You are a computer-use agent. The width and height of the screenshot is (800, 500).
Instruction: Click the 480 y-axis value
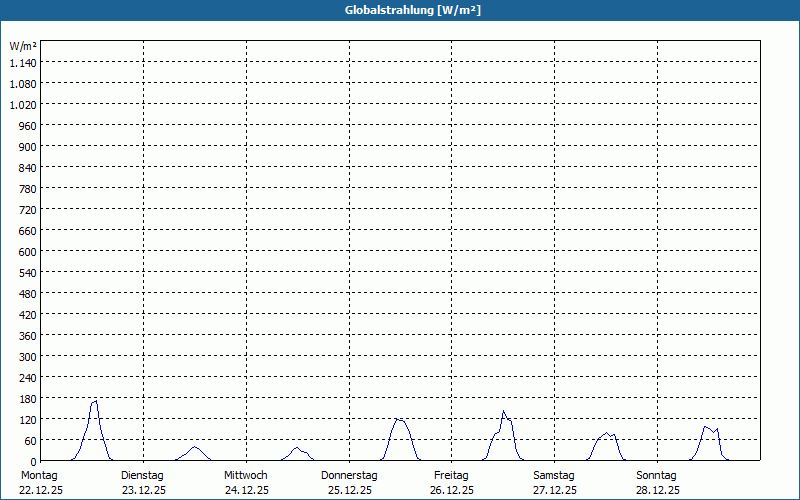pos(28,294)
